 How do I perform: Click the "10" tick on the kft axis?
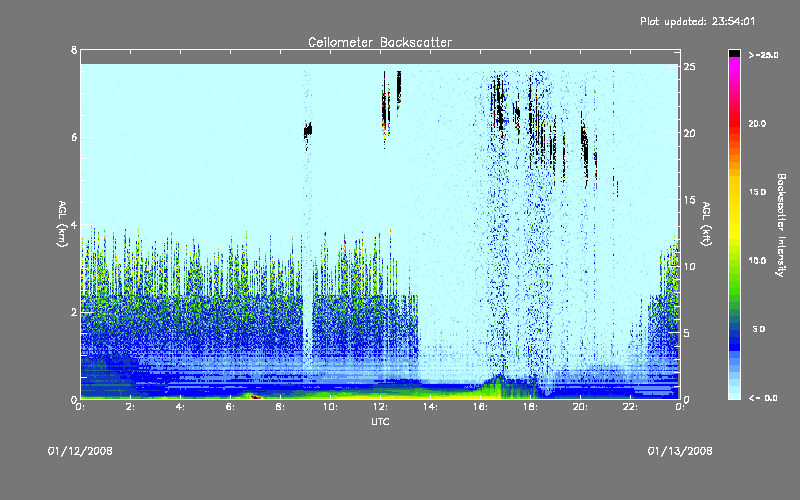tap(689, 266)
